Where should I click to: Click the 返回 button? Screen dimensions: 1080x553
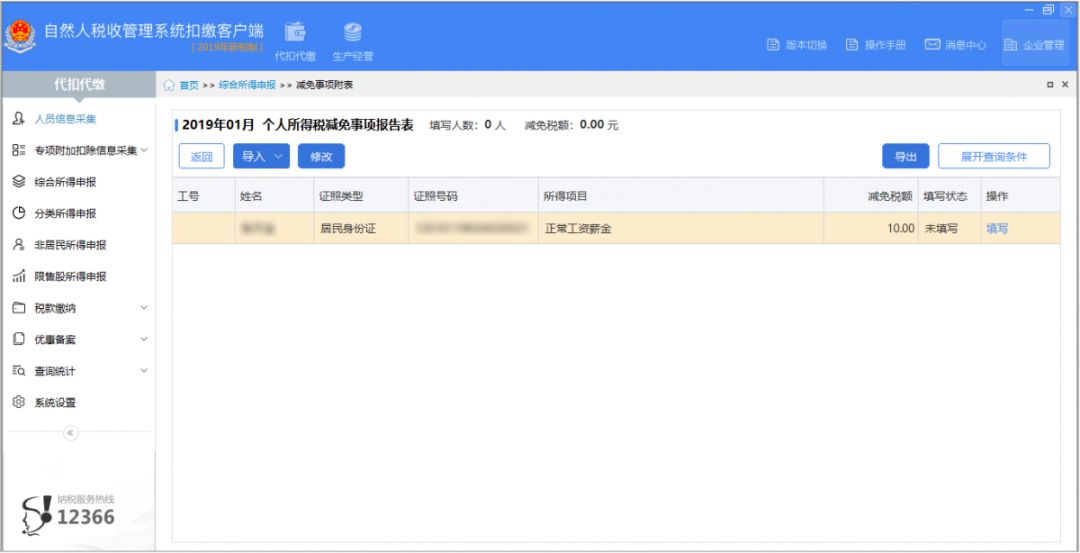tap(202, 156)
